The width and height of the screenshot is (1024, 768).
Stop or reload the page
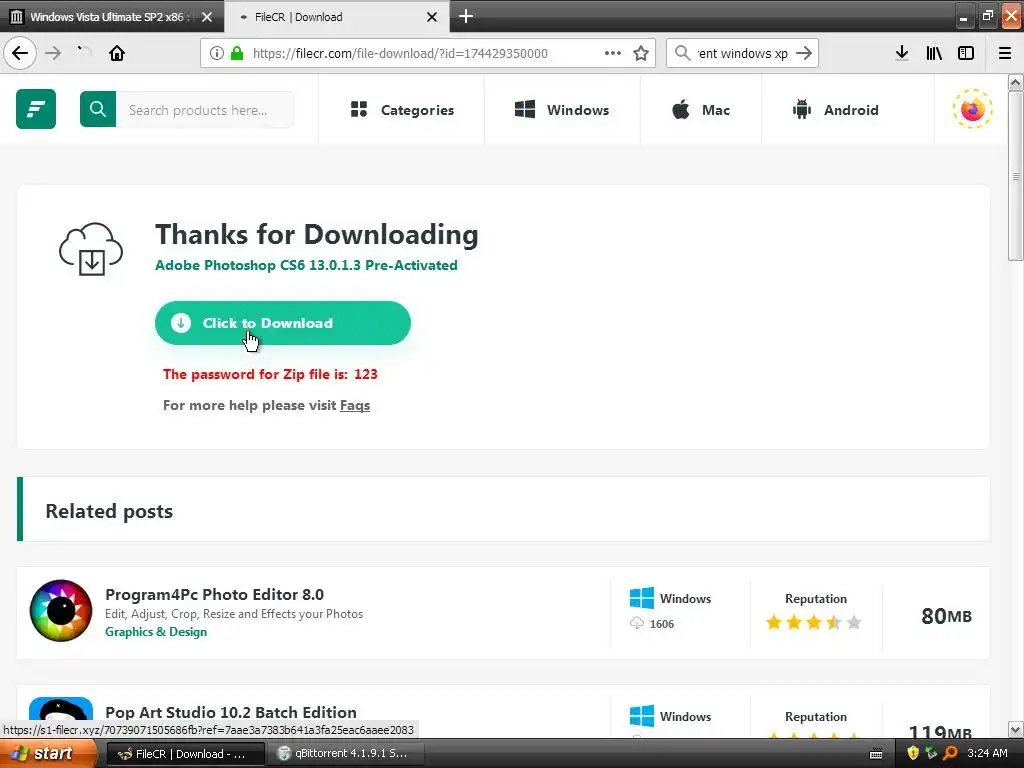click(x=84, y=52)
